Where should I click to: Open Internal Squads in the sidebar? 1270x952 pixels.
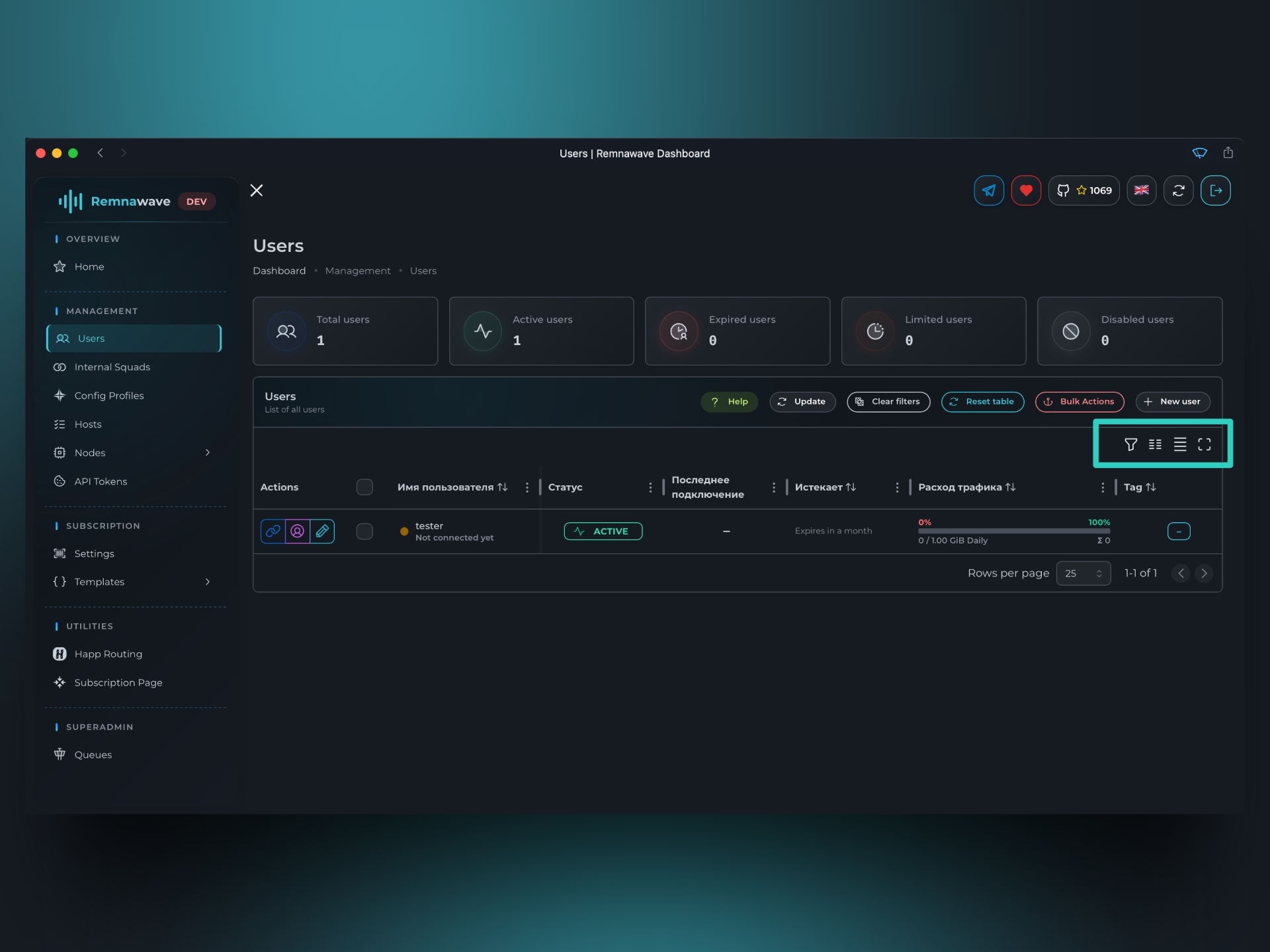coord(112,367)
